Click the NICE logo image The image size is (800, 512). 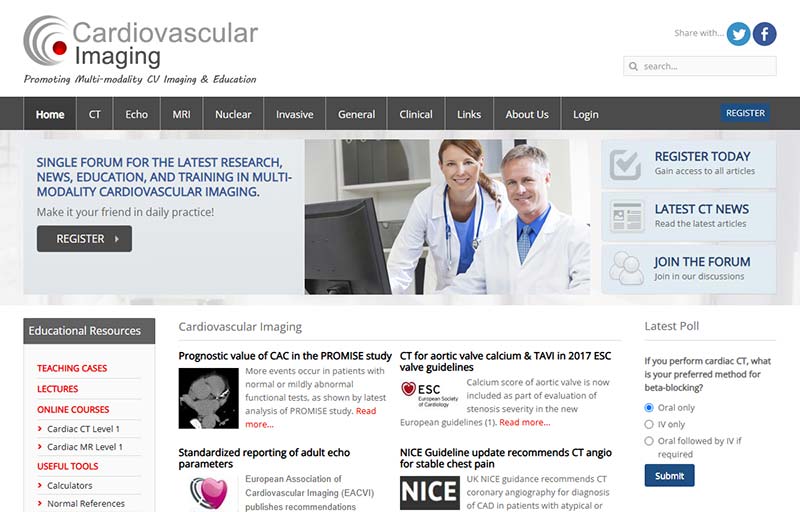click(430, 493)
